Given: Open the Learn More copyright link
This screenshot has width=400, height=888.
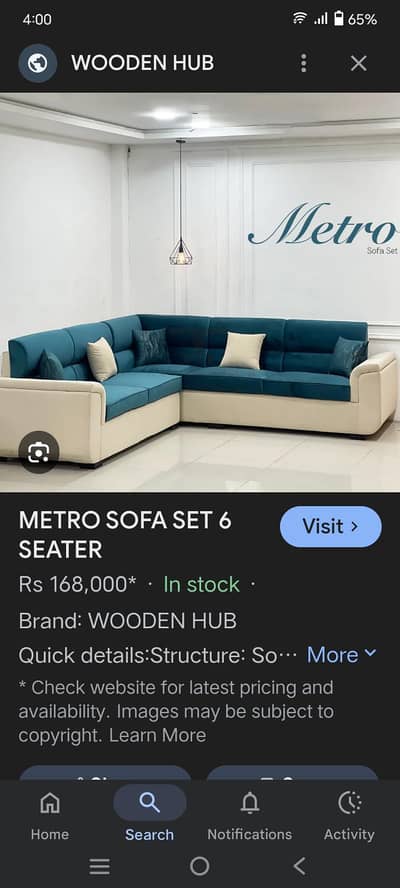Looking at the screenshot, I should coord(158,735).
